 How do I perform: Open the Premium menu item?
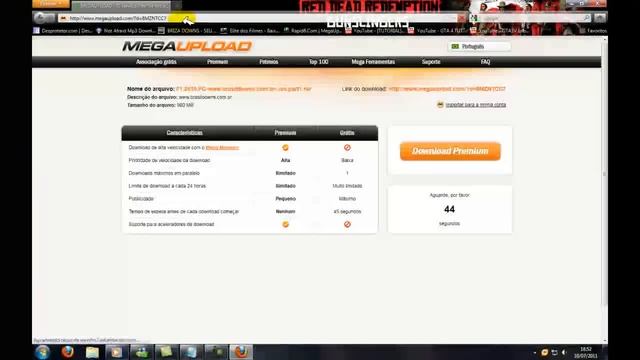[217, 62]
